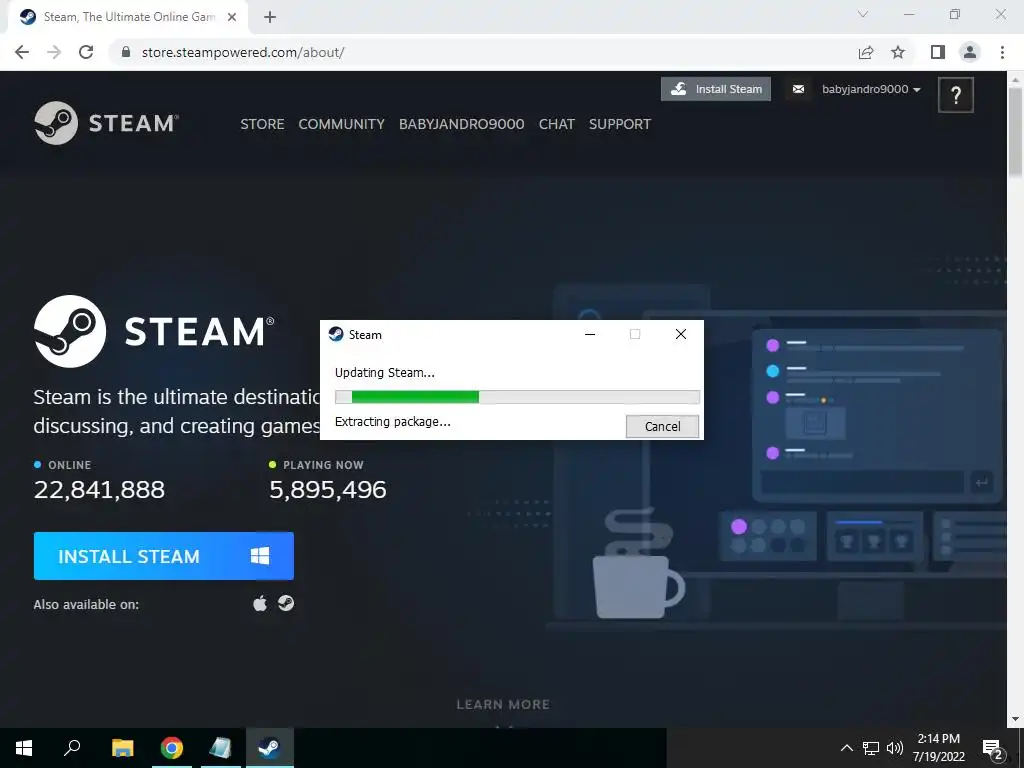The height and width of the screenshot is (768, 1024).
Task: Click the Updating Steam progress bar
Action: (x=517, y=397)
